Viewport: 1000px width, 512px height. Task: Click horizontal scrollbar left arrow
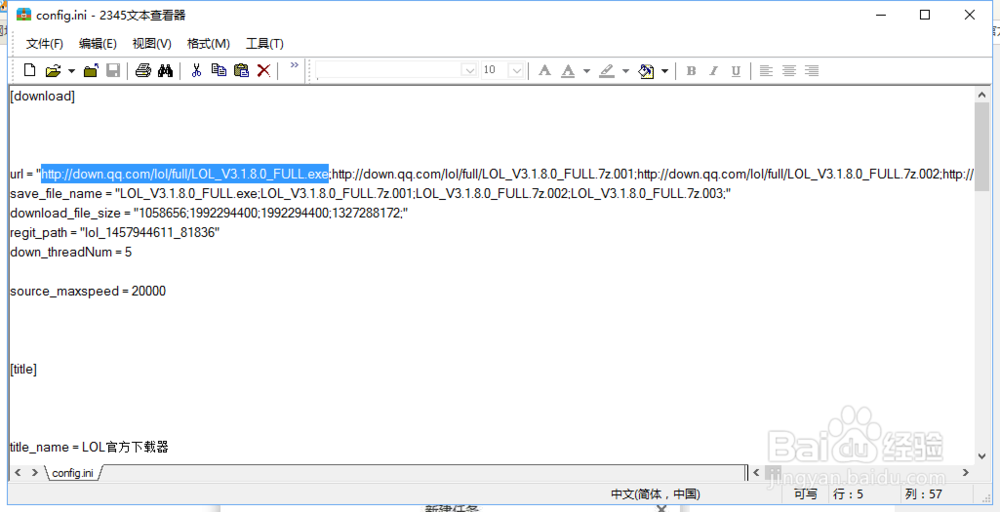tap(758, 472)
